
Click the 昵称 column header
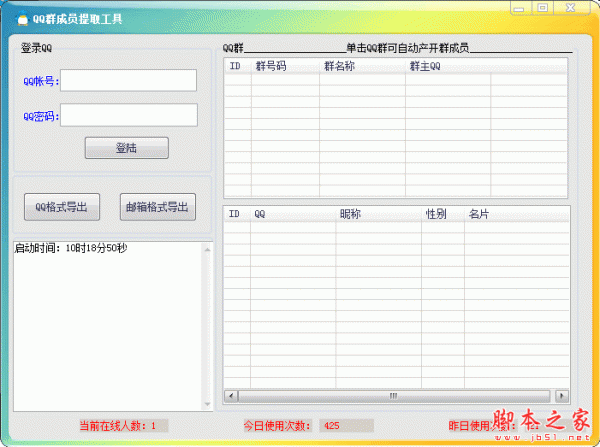pyautogui.click(x=378, y=214)
